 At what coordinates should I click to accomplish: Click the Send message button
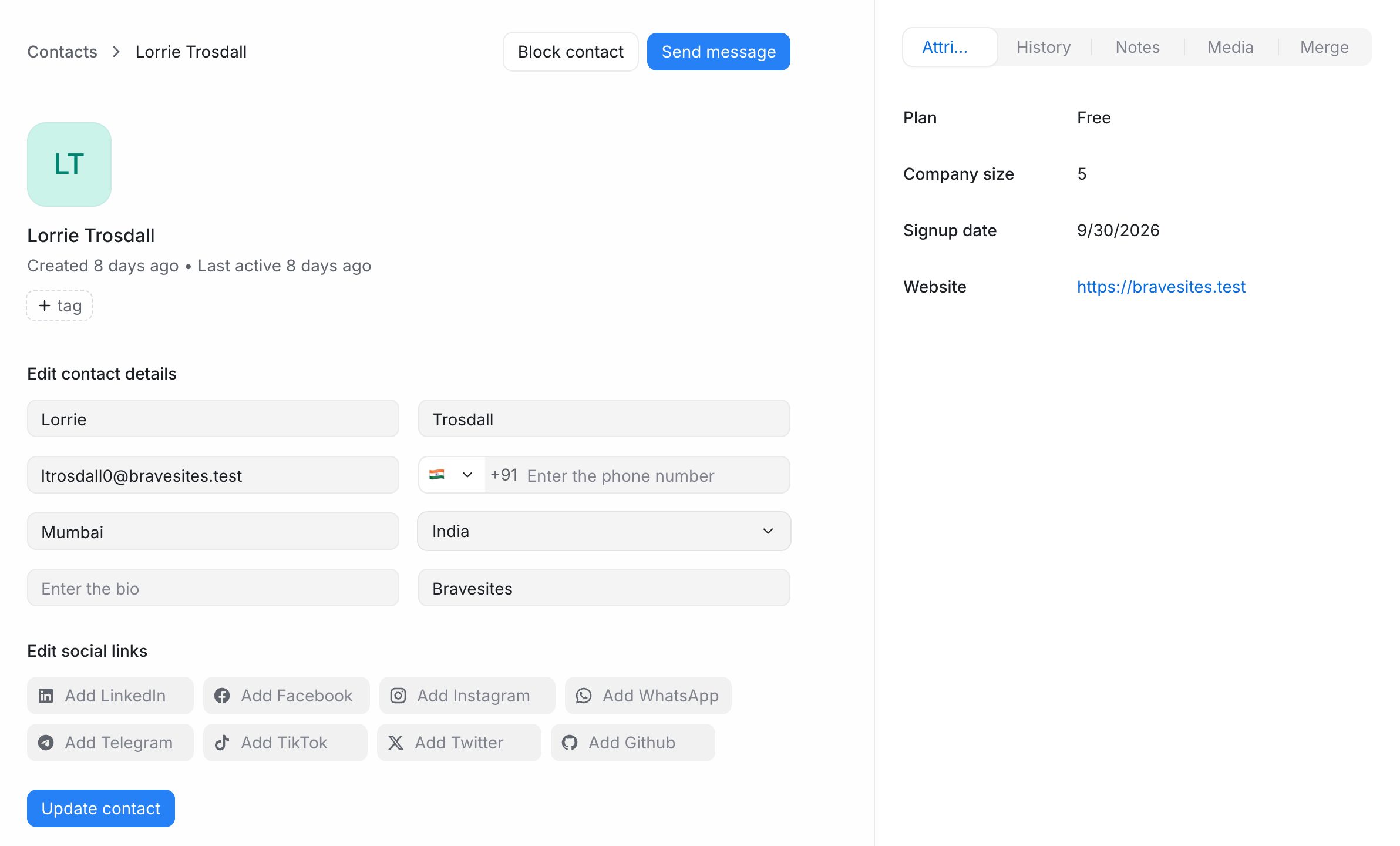(x=719, y=52)
